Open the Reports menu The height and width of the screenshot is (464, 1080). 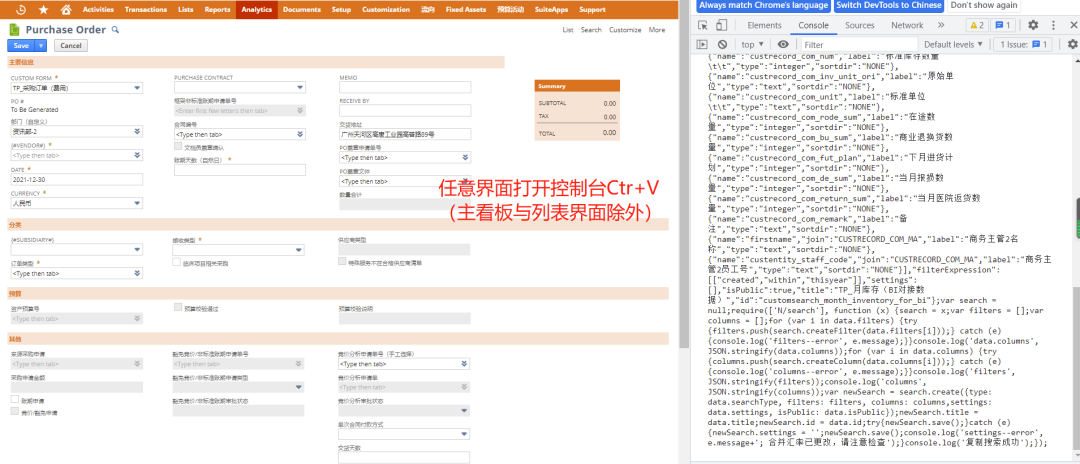tap(217, 10)
